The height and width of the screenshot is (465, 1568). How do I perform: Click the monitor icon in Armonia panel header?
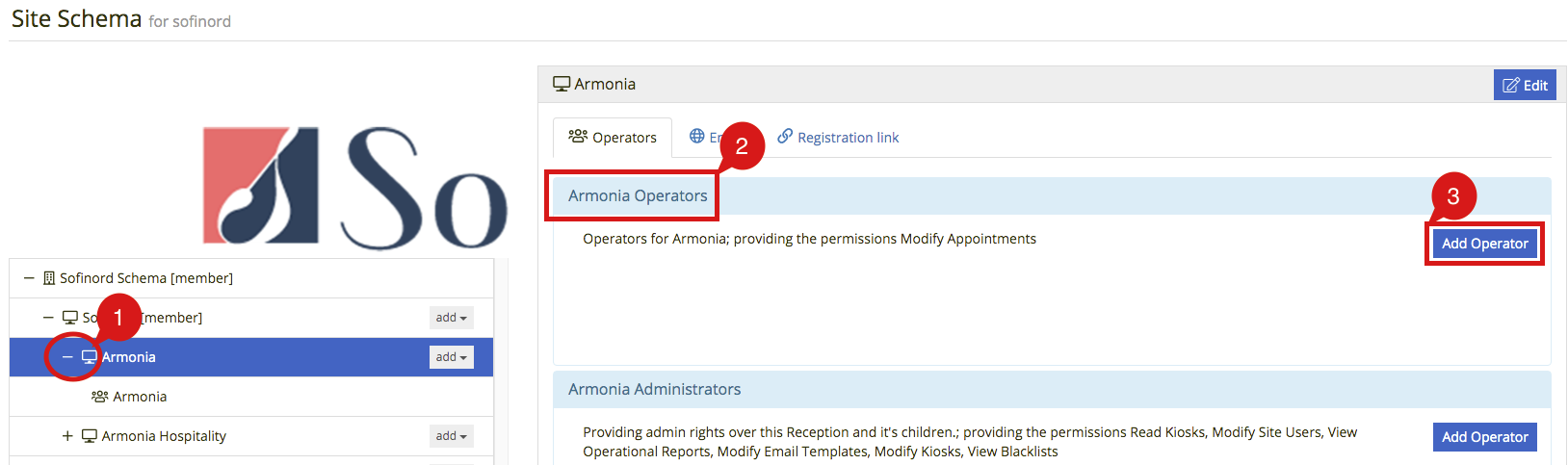point(562,84)
